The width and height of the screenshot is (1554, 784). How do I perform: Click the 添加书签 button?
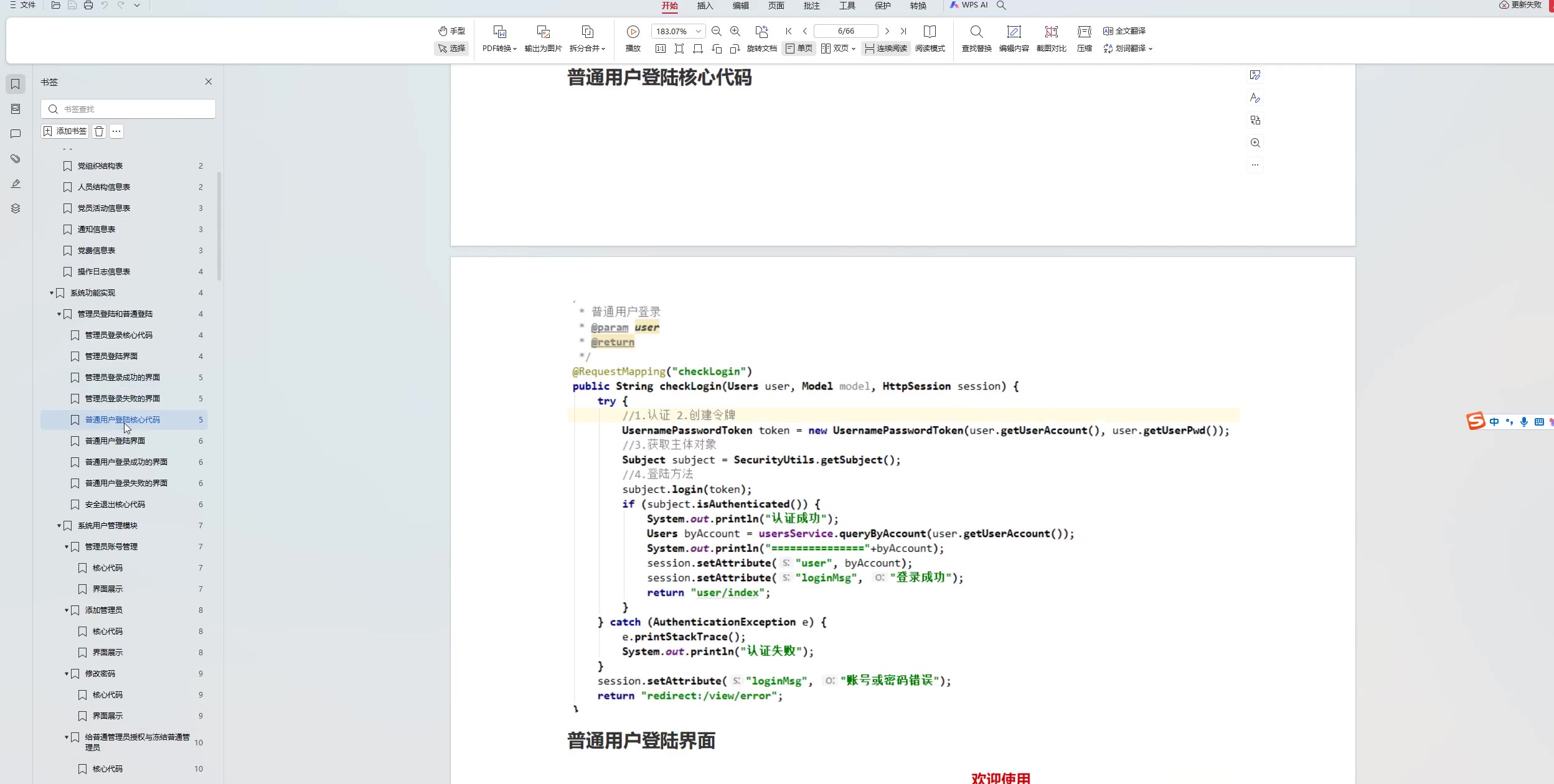(x=65, y=131)
